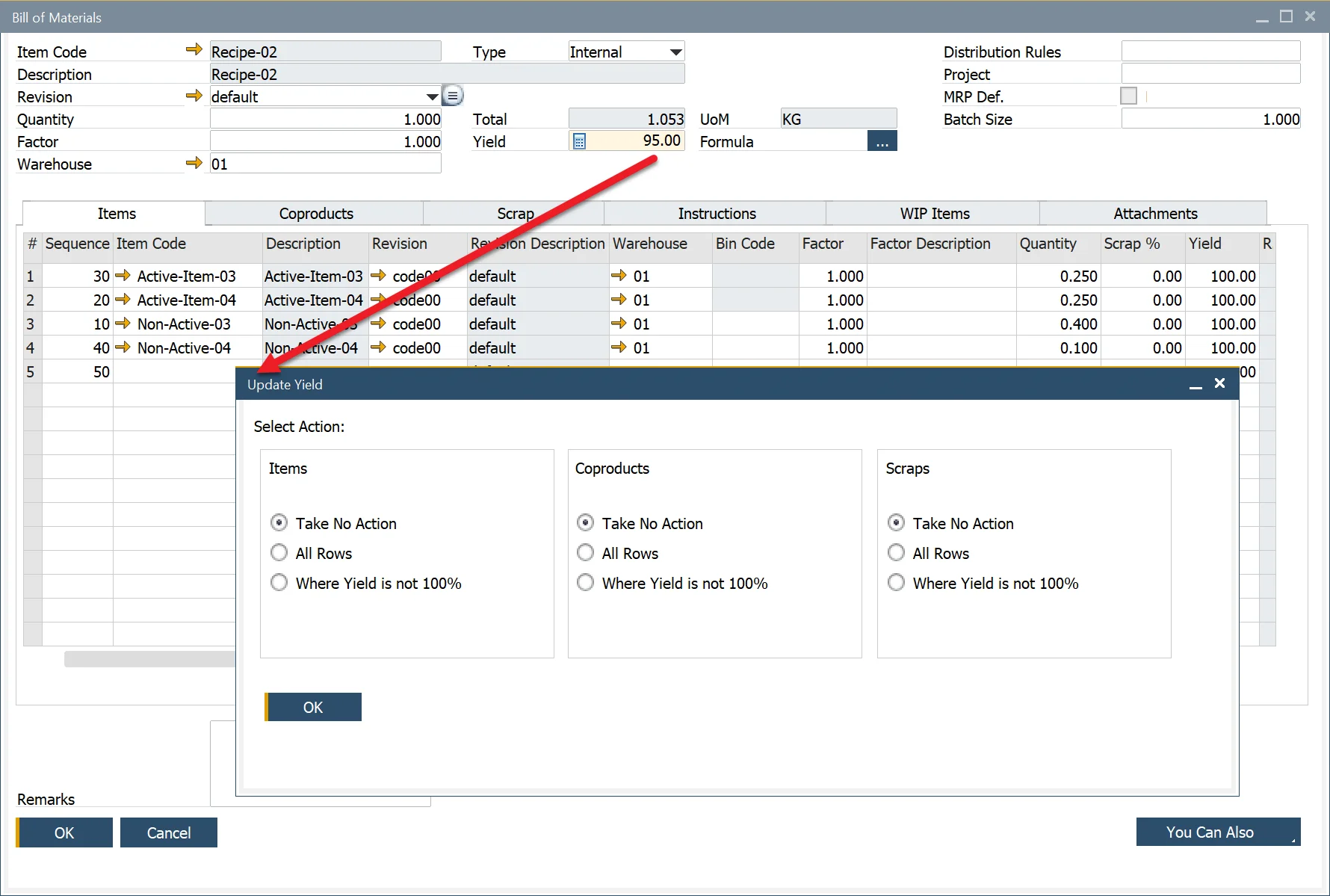Click the choose-from-list icon beside revision dropdown

click(x=453, y=95)
